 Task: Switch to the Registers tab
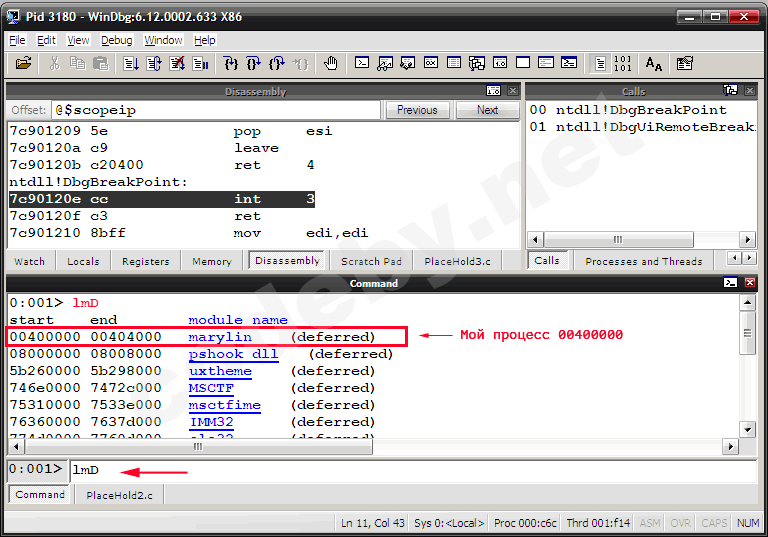145,261
